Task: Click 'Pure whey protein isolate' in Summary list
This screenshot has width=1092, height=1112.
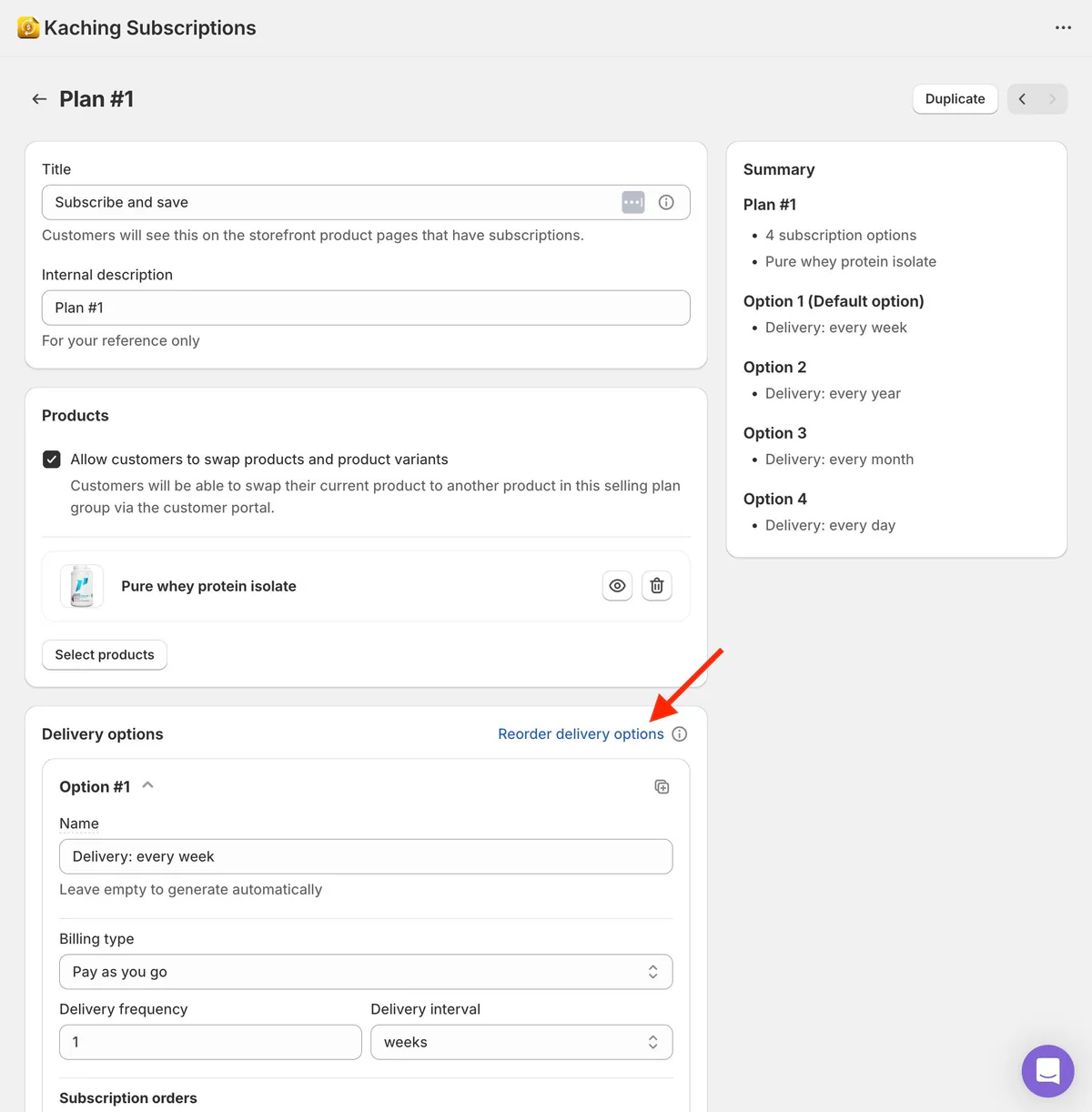Action: click(851, 261)
